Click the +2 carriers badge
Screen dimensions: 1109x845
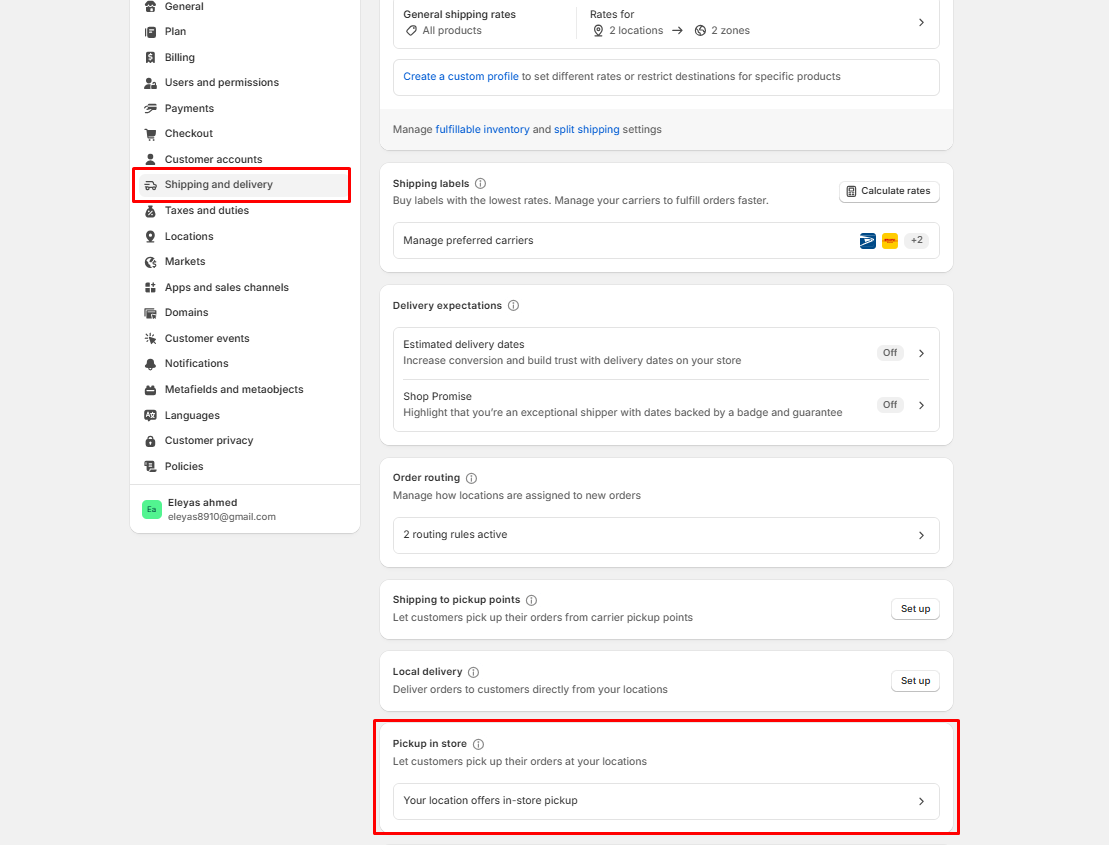(x=916, y=241)
